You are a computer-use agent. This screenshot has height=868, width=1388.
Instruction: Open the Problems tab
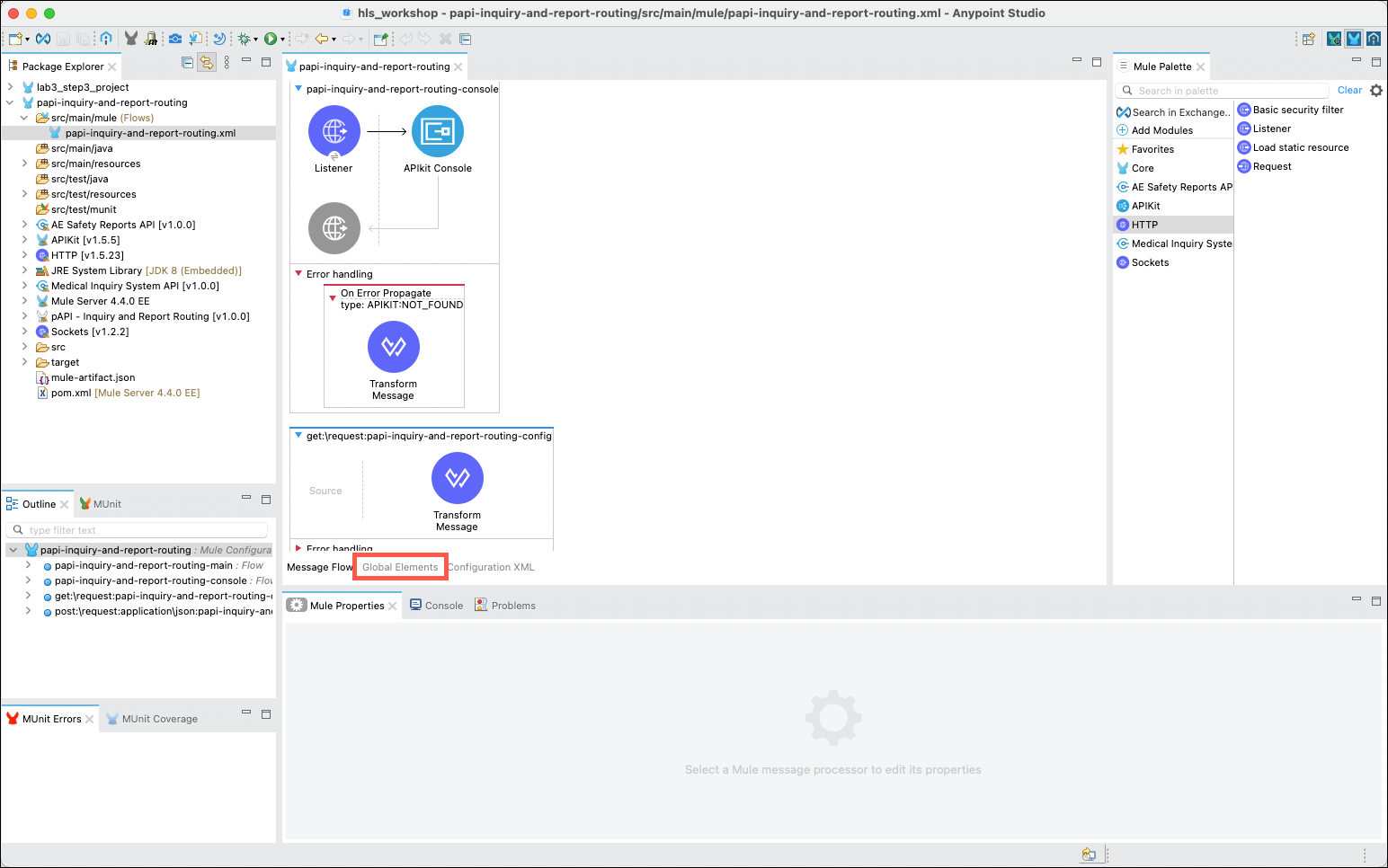pyautogui.click(x=505, y=606)
